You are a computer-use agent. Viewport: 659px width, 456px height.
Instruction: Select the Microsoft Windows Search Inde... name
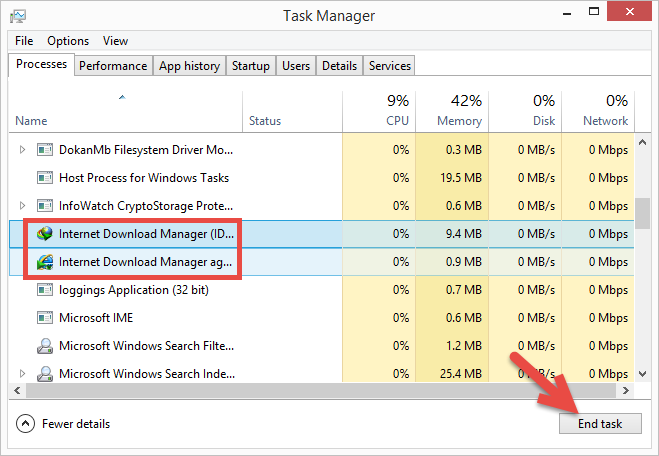tap(147, 374)
